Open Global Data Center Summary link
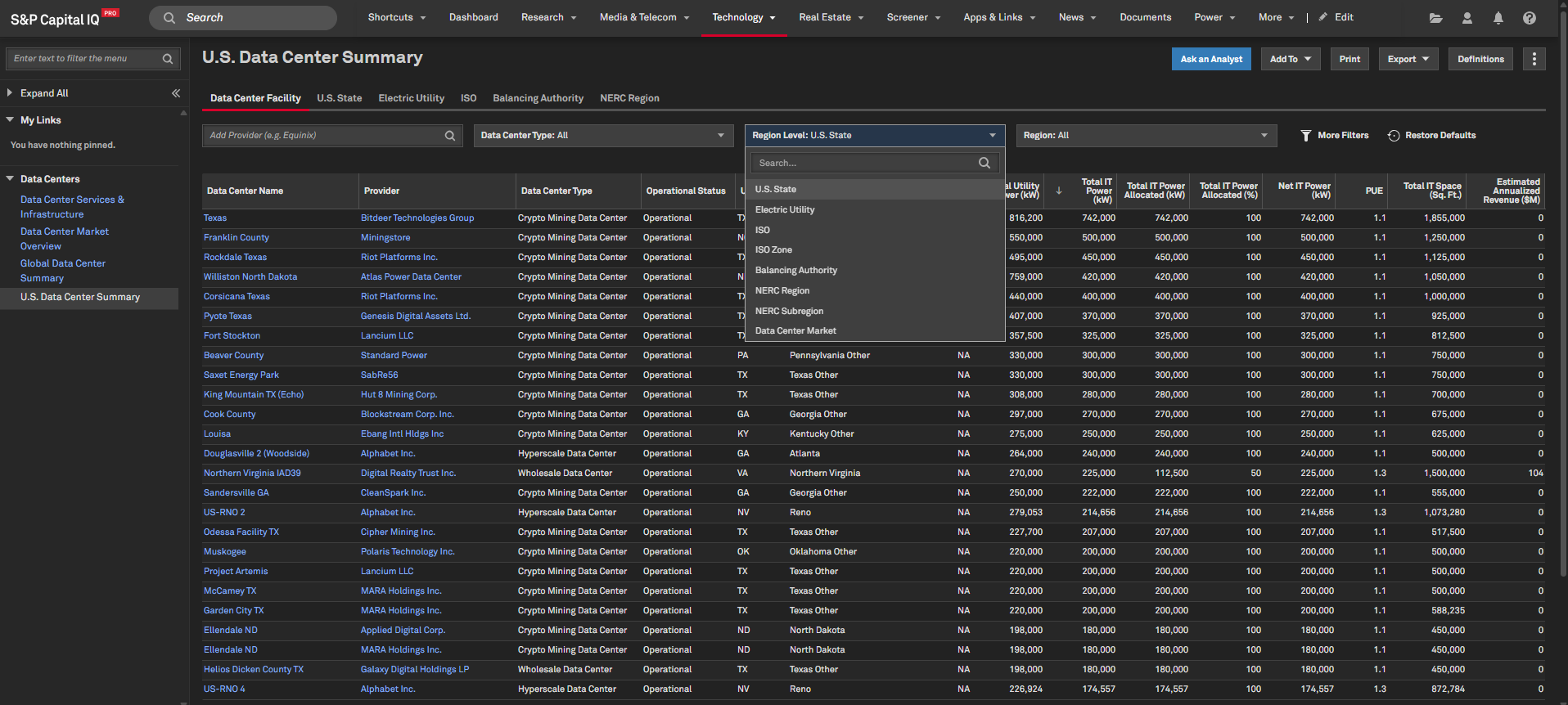This screenshot has height=705, width=1568. pos(62,271)
